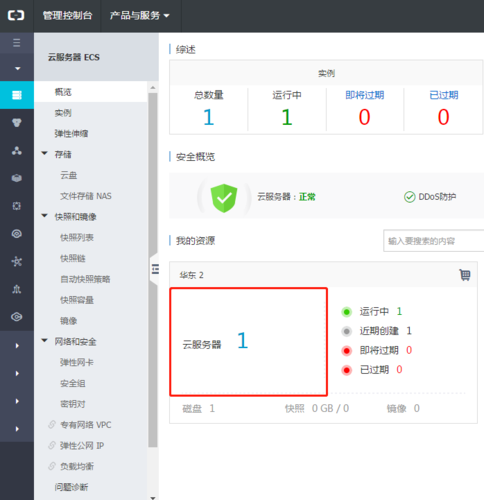Click the Alibaba Cloud logo icon

(16, 15)
